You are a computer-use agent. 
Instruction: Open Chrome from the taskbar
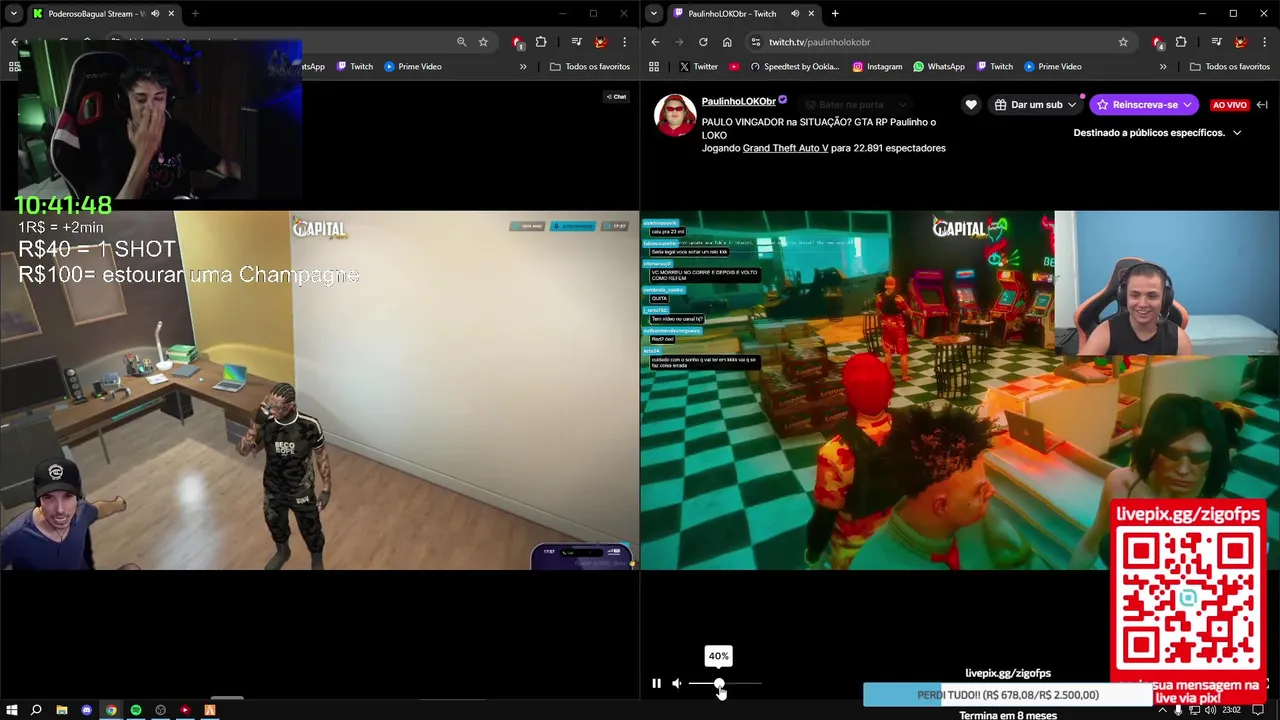pos(111,710)
